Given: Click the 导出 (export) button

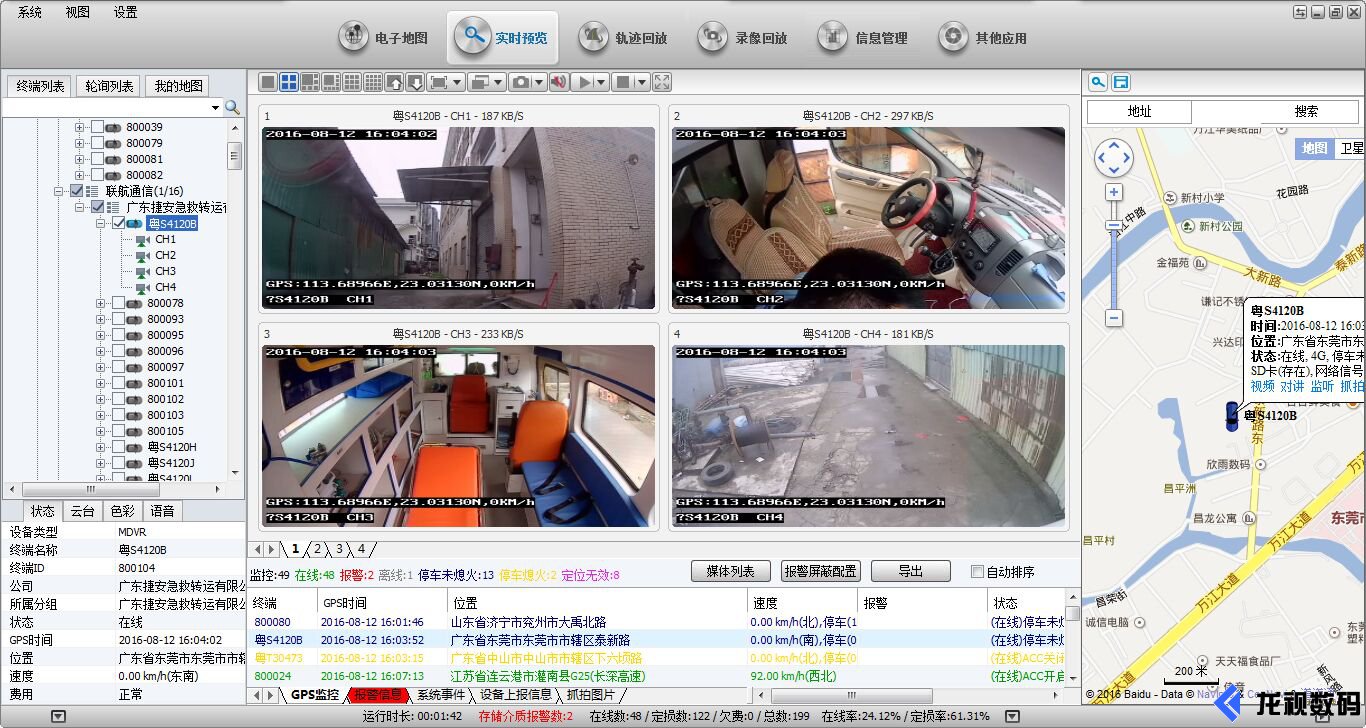Looking at the screenshot, I should 911,571.
